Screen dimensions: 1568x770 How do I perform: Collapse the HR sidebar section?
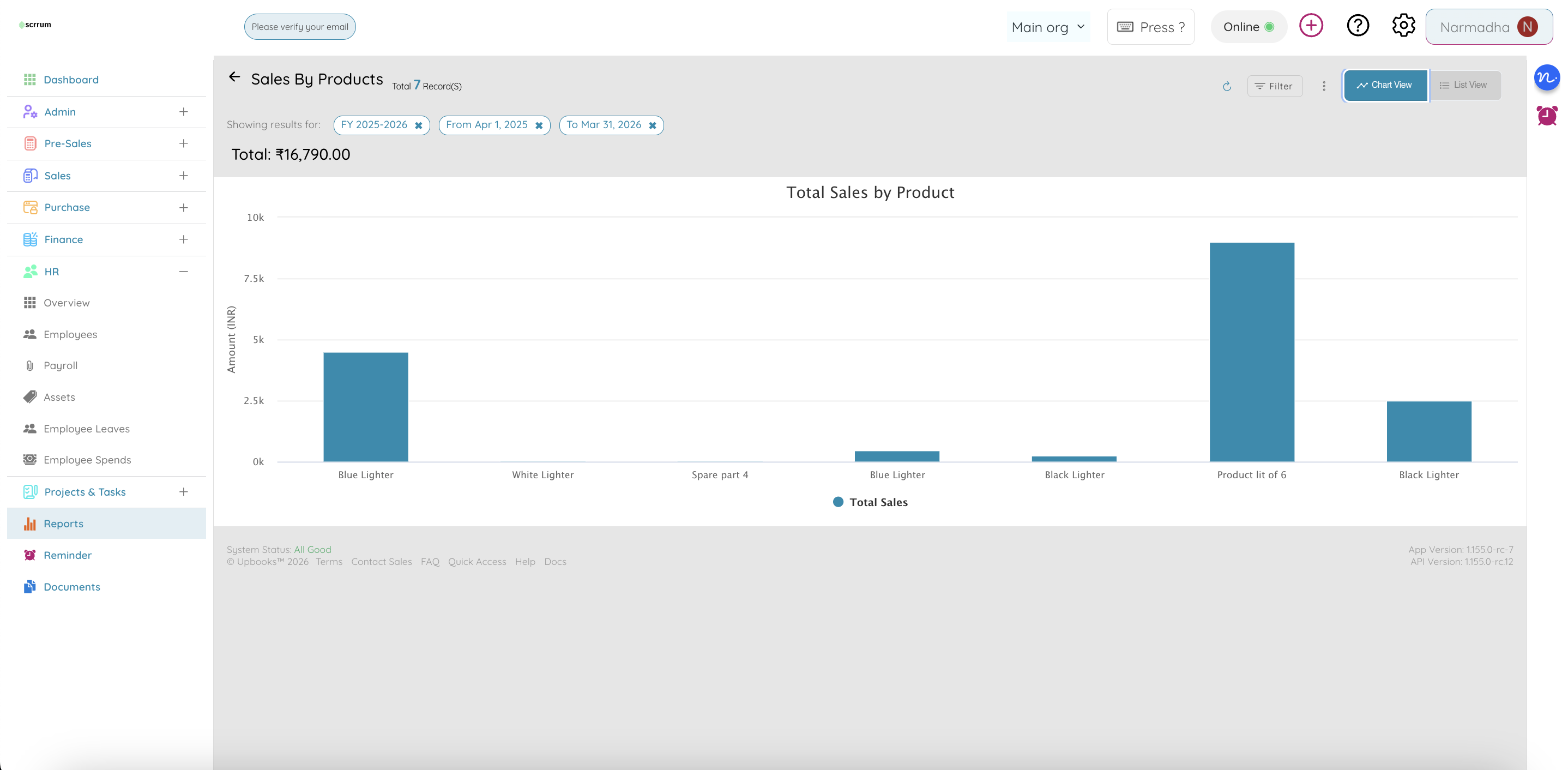[183, 272]
